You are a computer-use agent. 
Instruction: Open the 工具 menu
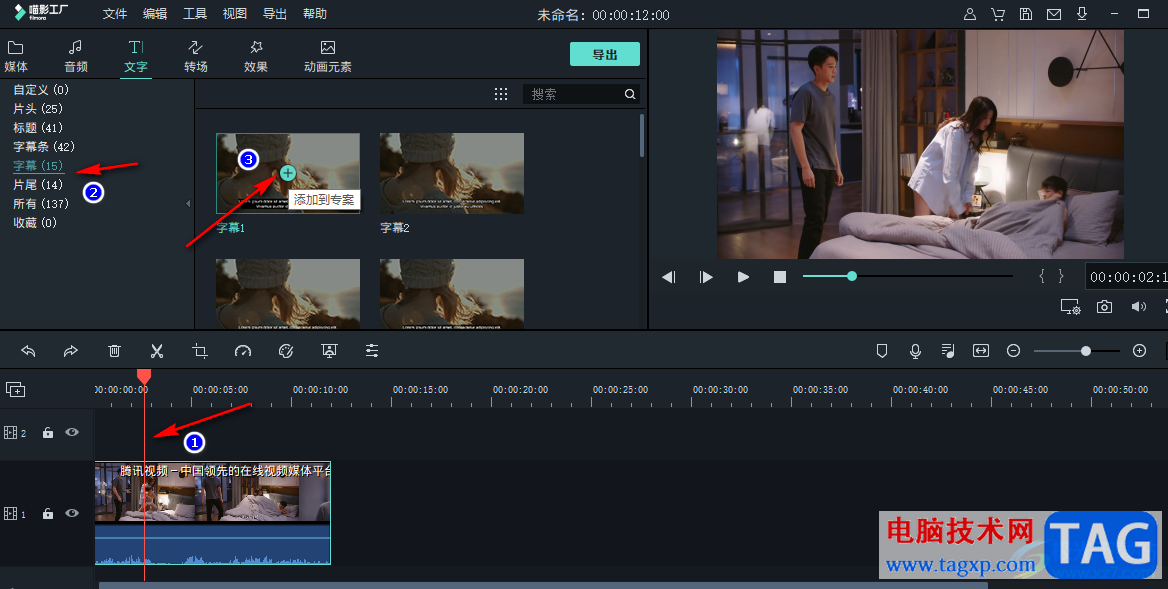pyautogui.click(x=195, y=14)
